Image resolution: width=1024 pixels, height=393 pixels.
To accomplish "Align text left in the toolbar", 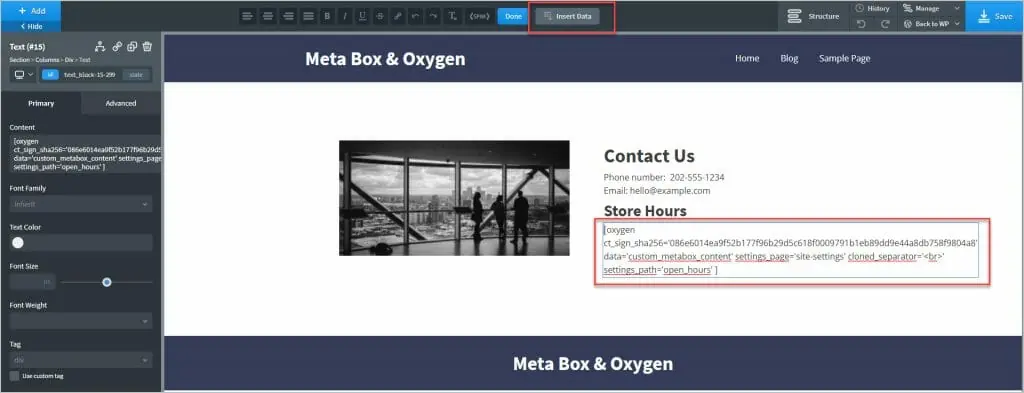I will click(247, 16).
